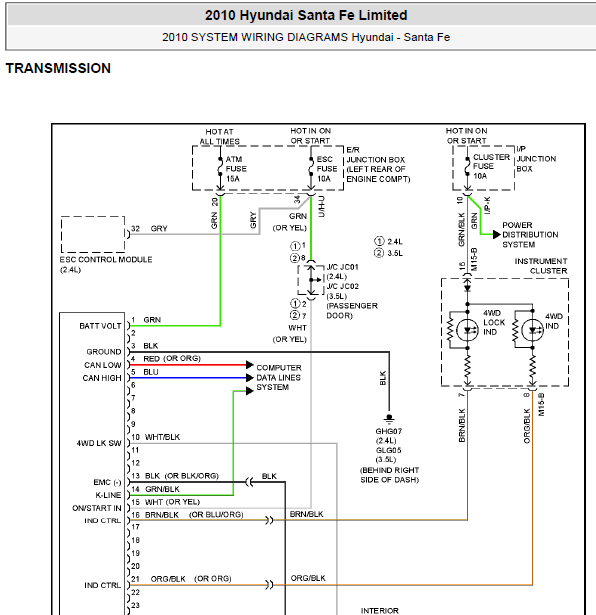This screenshot has height=615, width=596.
Task: Click the 'GROUND' pin label
Action: click(104, 351)
